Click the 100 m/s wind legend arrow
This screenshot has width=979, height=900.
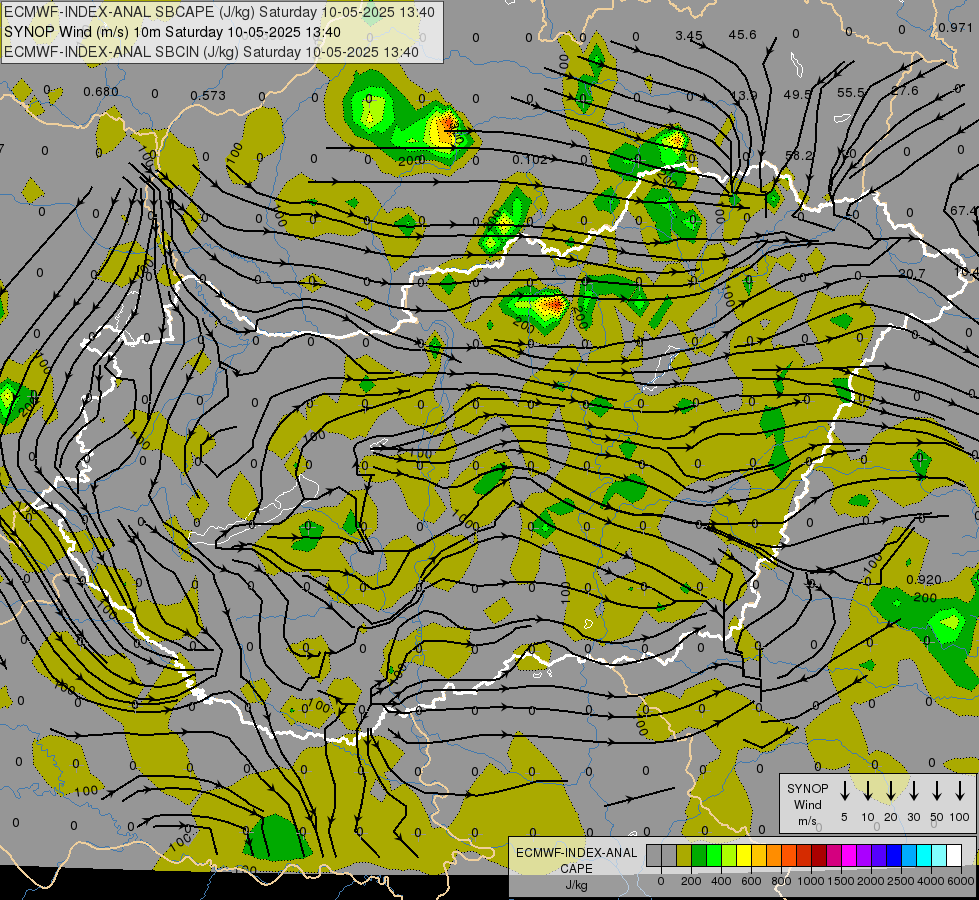(960, 791)
